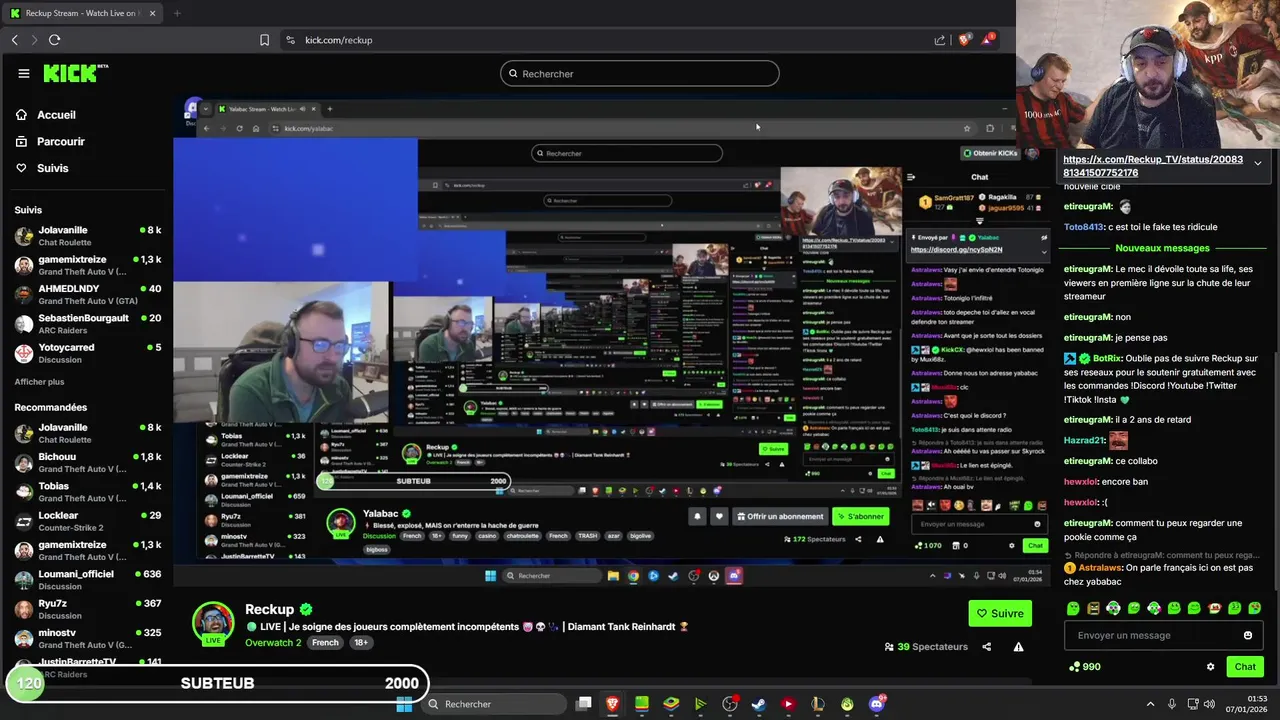Open a new browser tab
This screenshot has height=720, width=1280.
177,13
